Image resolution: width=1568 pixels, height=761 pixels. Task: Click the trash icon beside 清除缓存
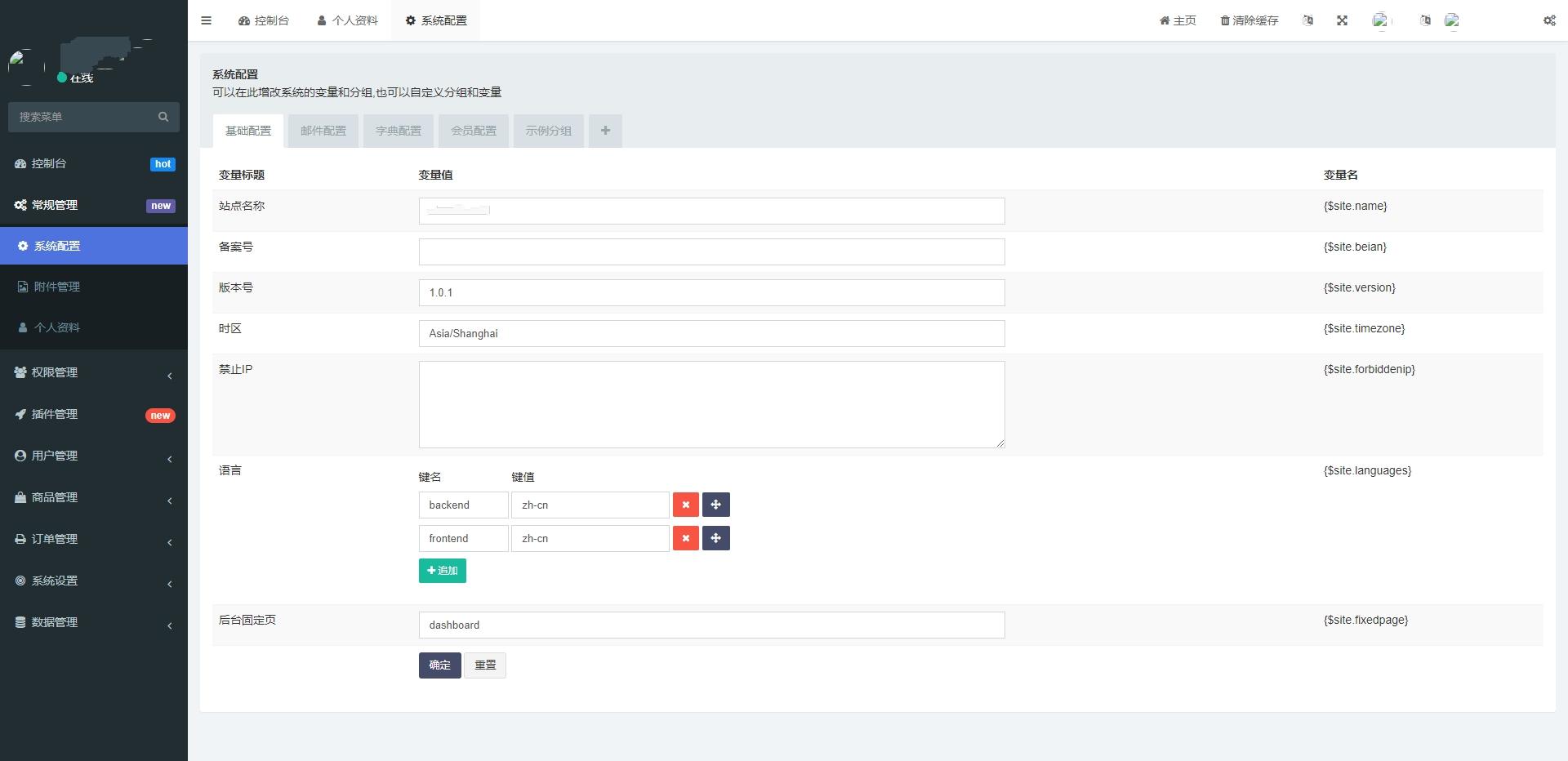coord(1225,20)
